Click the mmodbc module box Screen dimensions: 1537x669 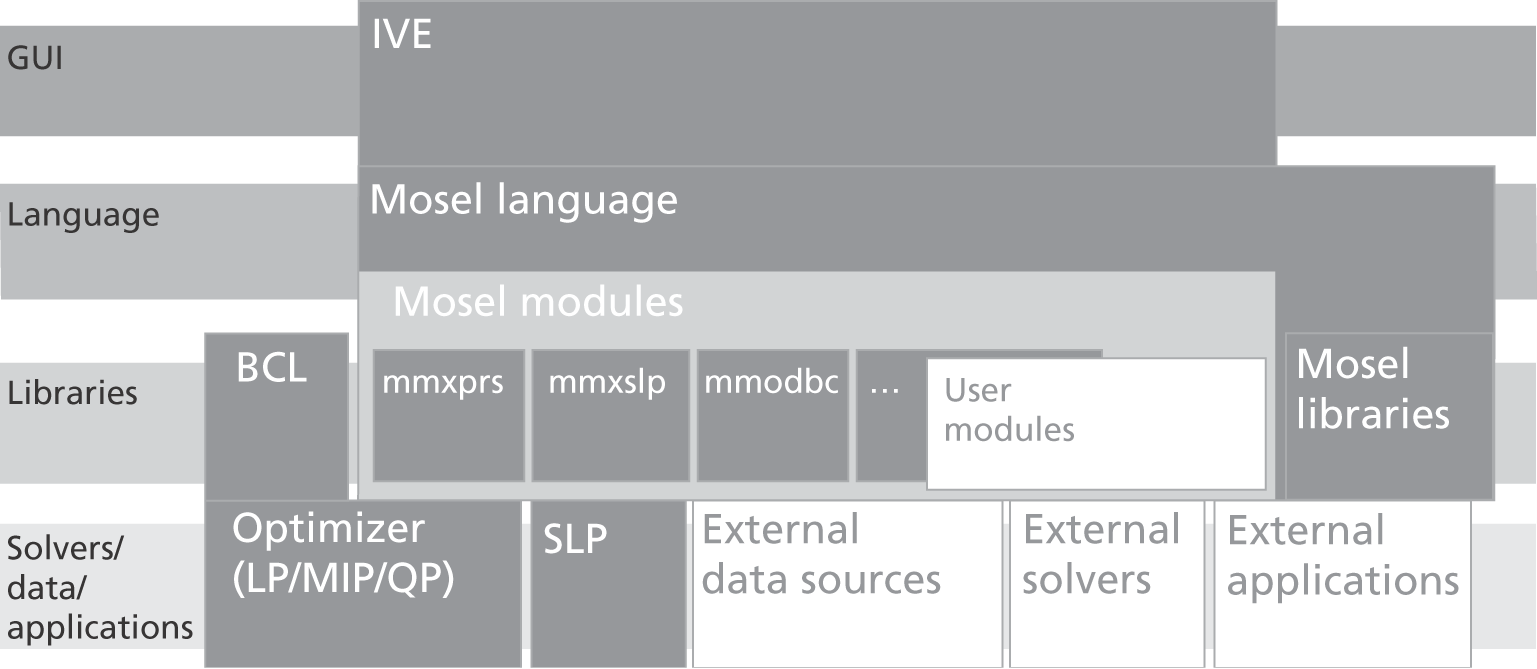(x=772, y=415)
